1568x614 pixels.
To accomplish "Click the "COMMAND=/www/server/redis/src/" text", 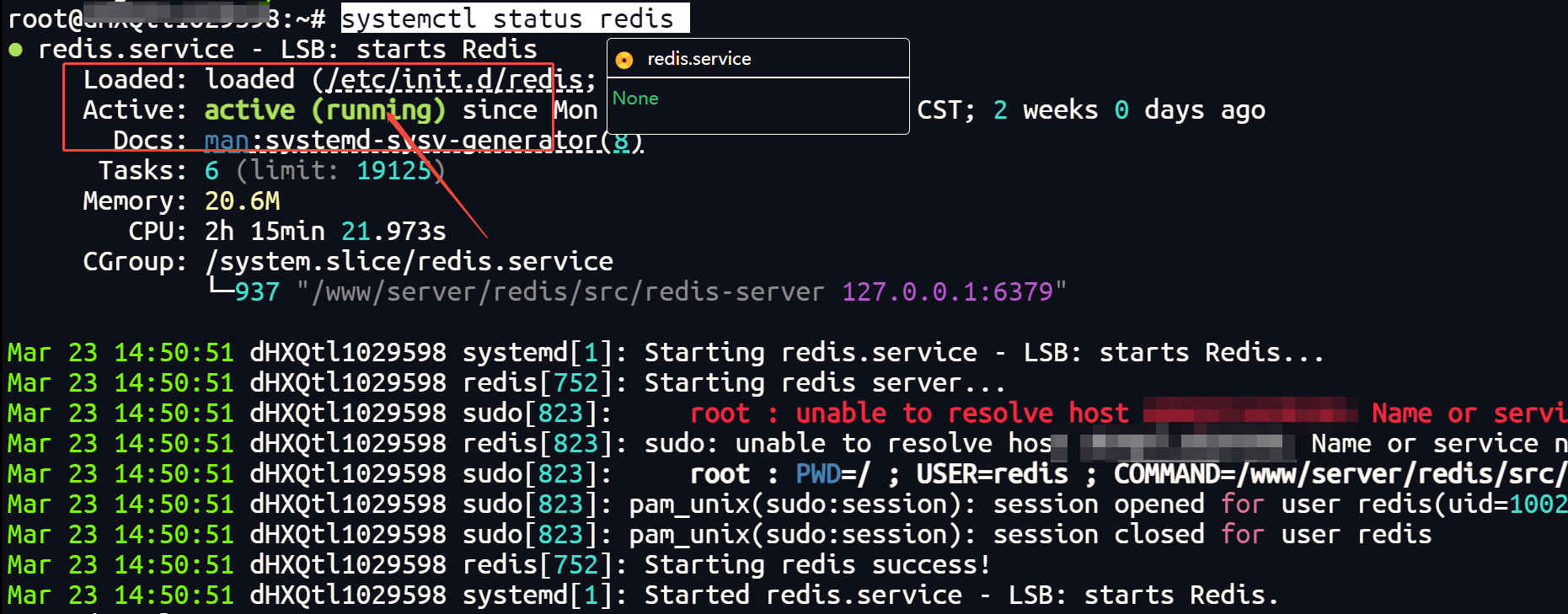I will (1341, 473).
